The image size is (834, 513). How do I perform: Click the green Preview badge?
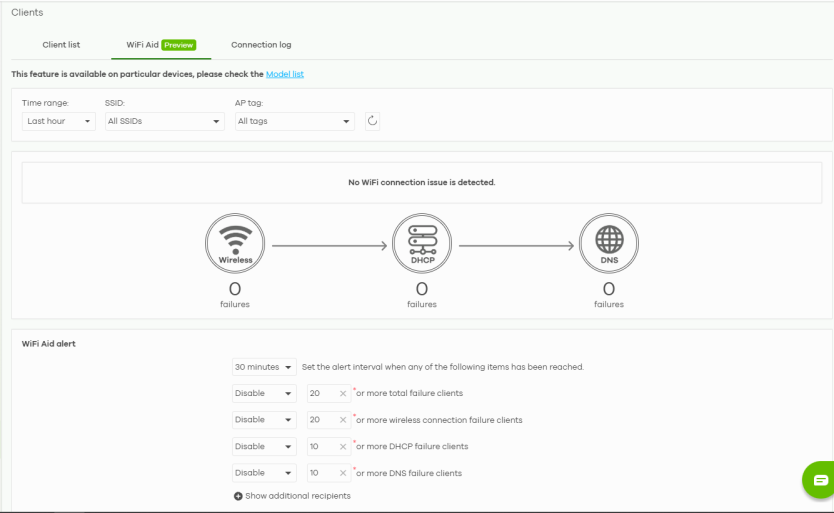[x=179, y=45]
